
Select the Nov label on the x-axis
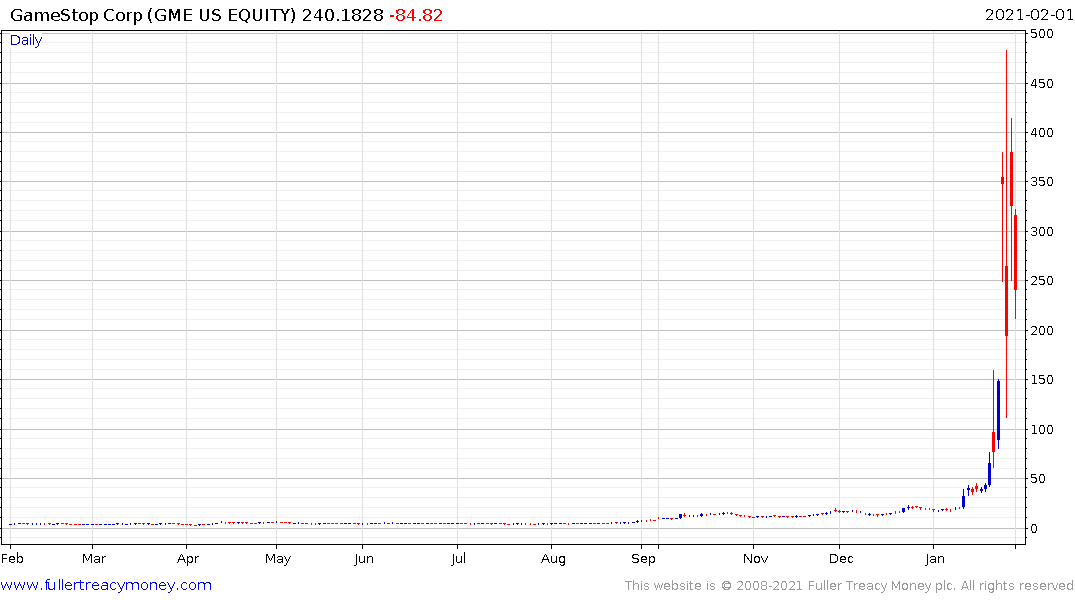(x=756, y=558)
